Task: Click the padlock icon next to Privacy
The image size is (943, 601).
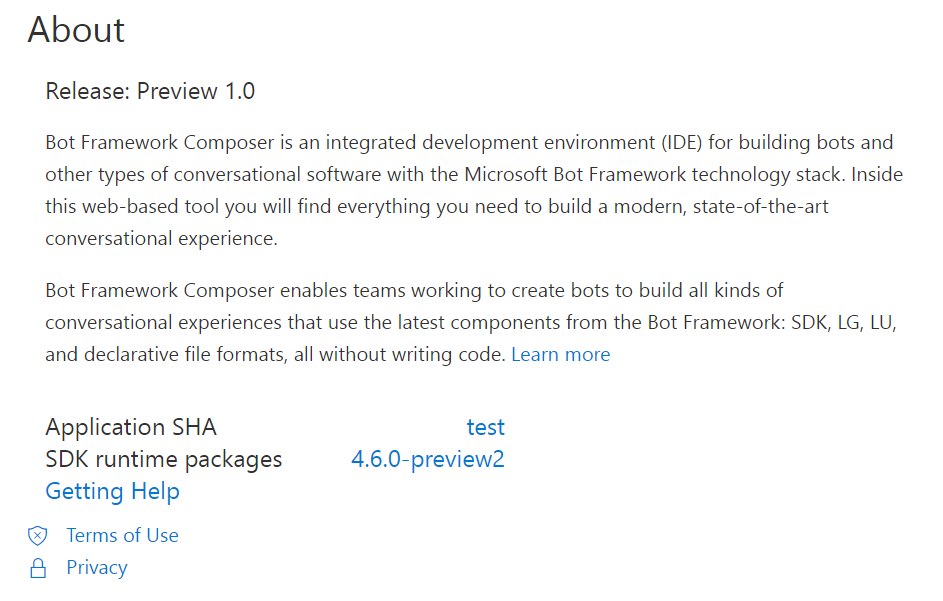Action: pos(38,567)
